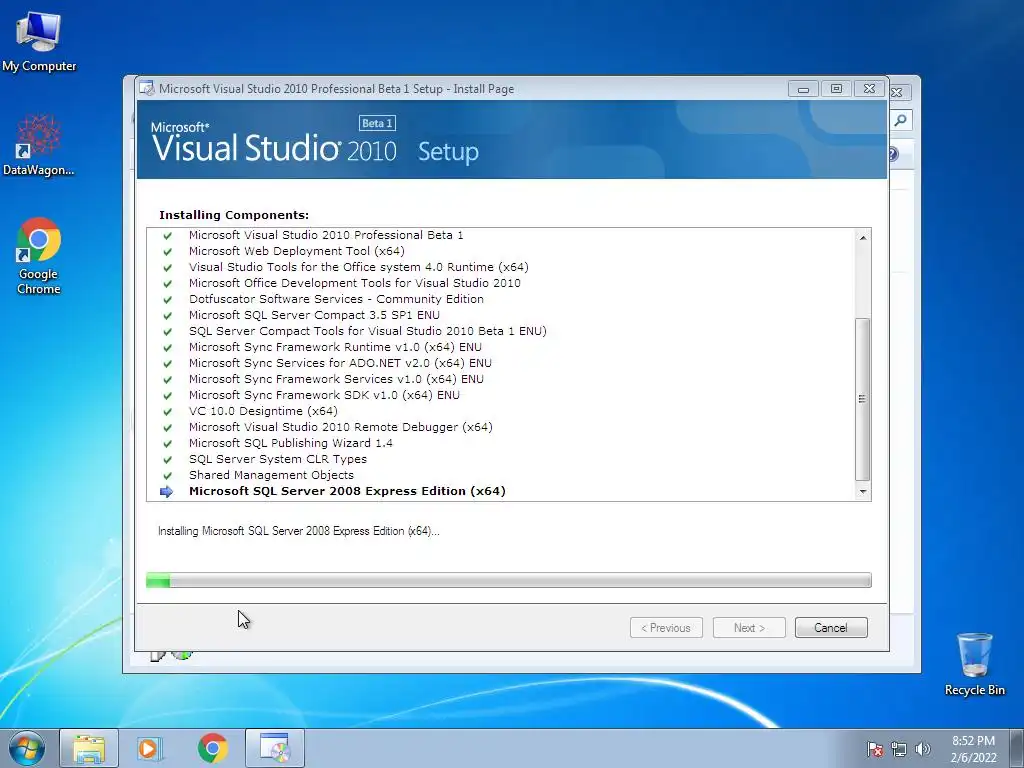1024x768 pixels.
Task: Maximize the Visual Studio setup window
Action: 836,88
